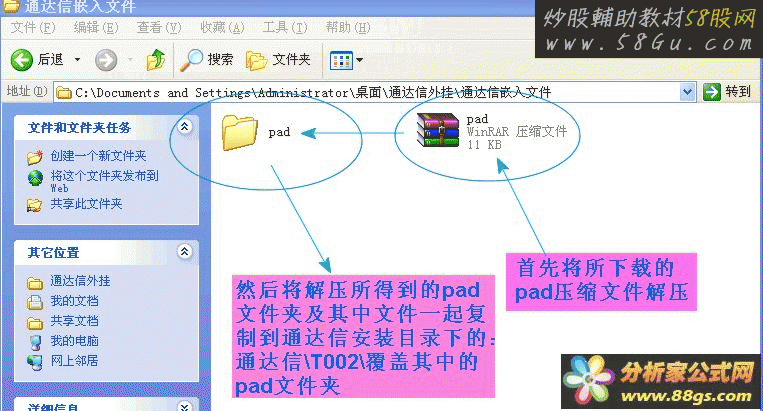Click the window title bar folder icon

(11, 6)
